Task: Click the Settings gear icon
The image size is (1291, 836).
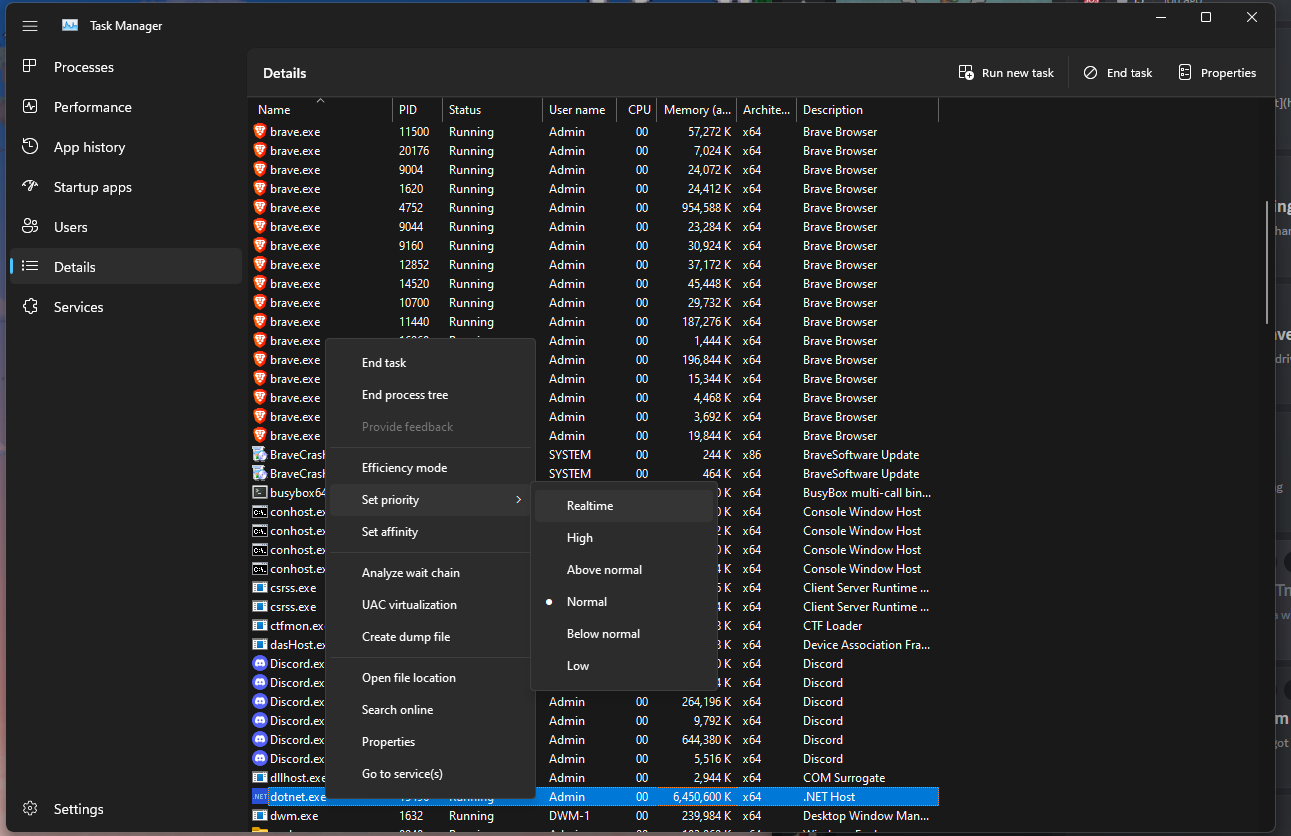Action: pos(30,809)
